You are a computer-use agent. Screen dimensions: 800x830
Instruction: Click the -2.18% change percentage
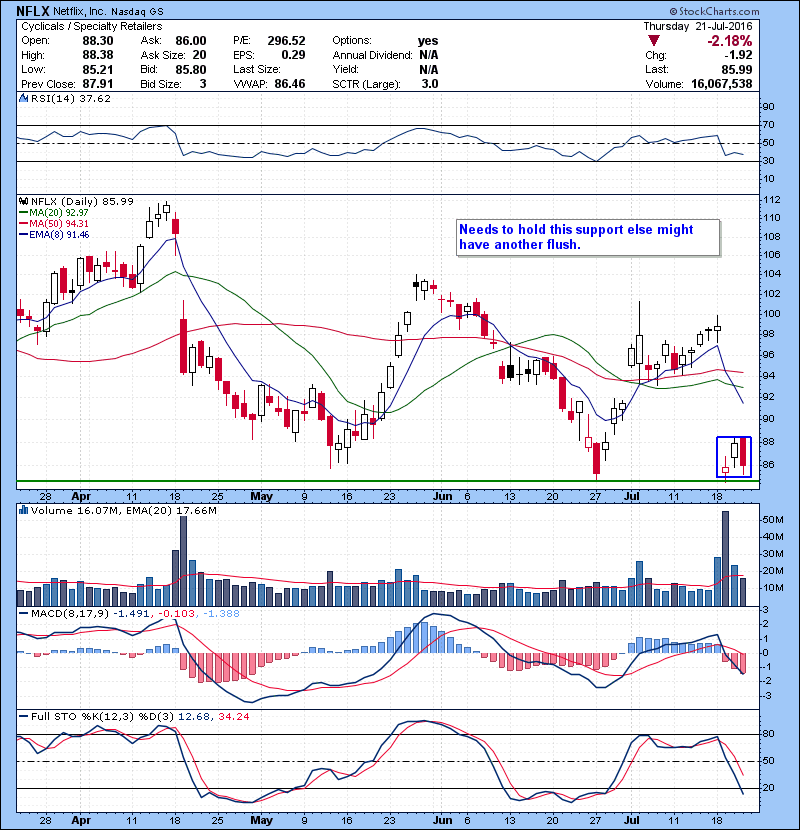(x=730, y=41)
